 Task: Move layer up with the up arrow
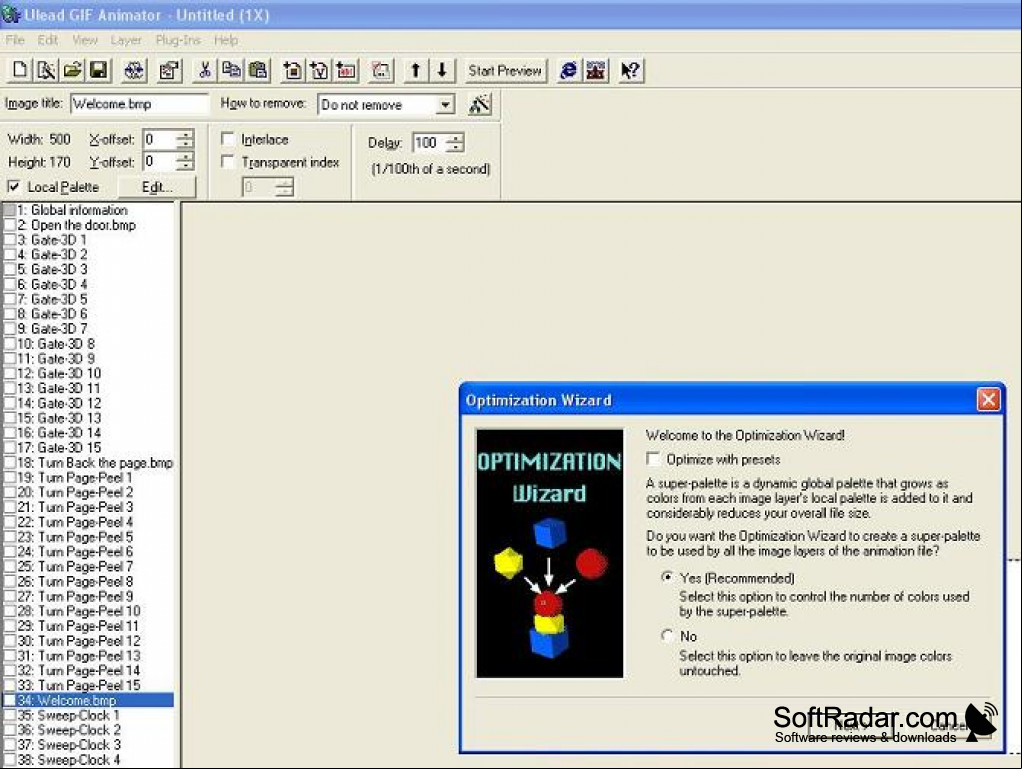415,70
